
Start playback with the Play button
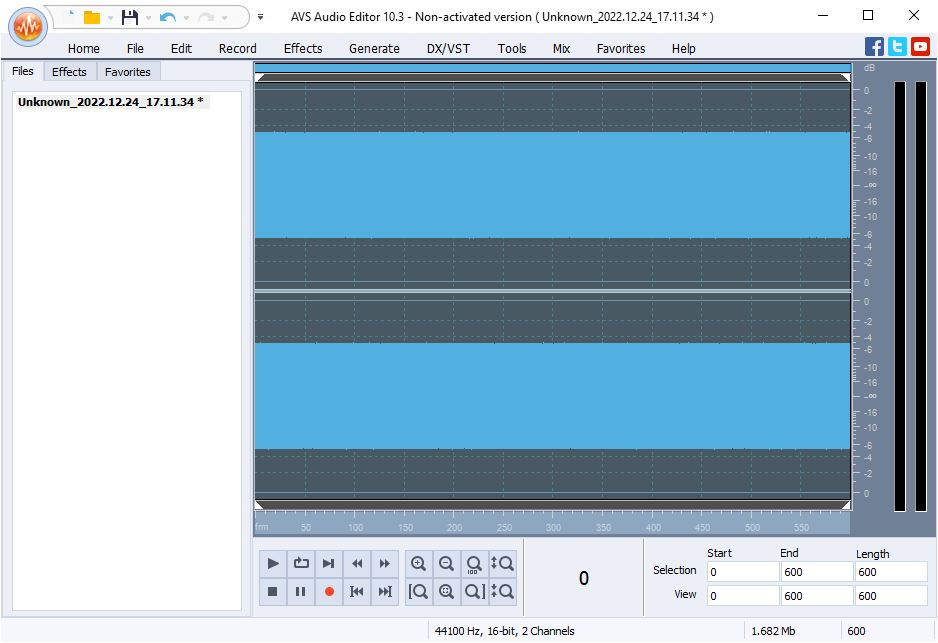coord(273,563)
